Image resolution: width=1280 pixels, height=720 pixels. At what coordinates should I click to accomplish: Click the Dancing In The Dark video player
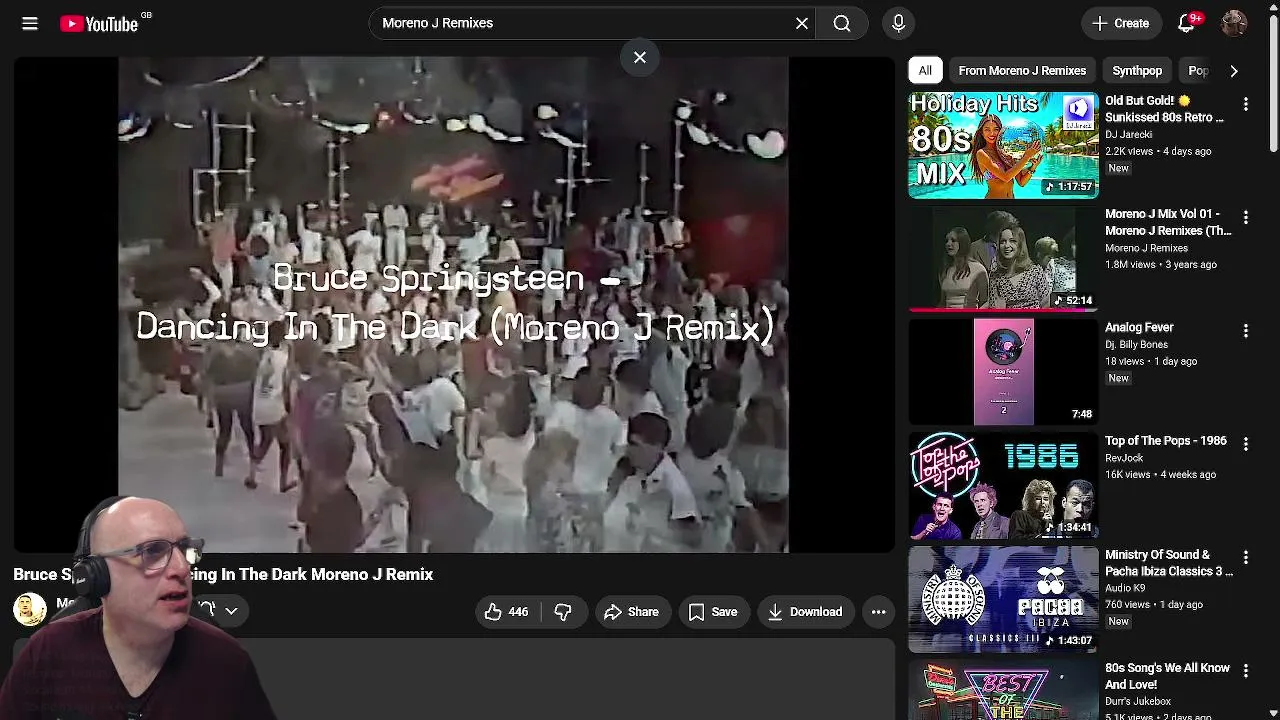coord(453,304)
